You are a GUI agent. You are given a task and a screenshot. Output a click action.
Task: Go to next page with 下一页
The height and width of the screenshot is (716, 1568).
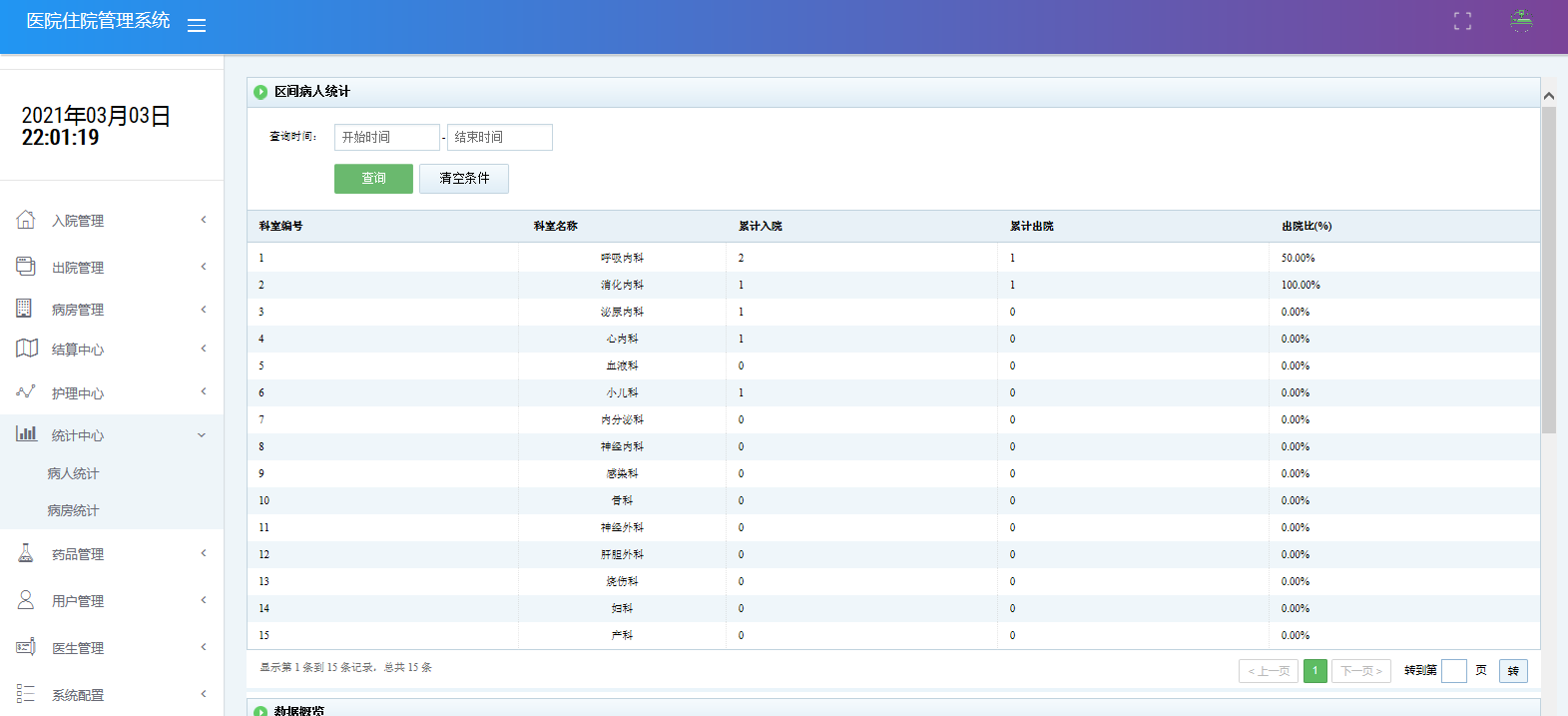point(1361,671)
